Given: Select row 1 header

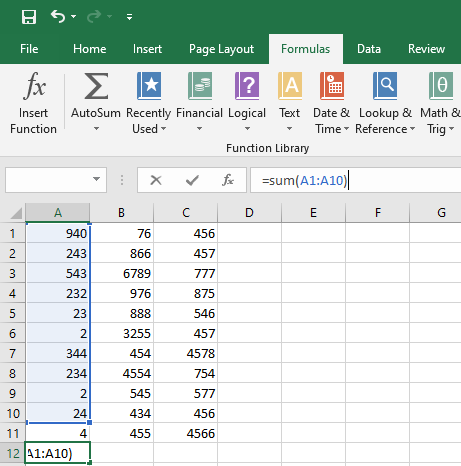Looking at the screenshot, I should pyautogui.click(x=13, y=233).
